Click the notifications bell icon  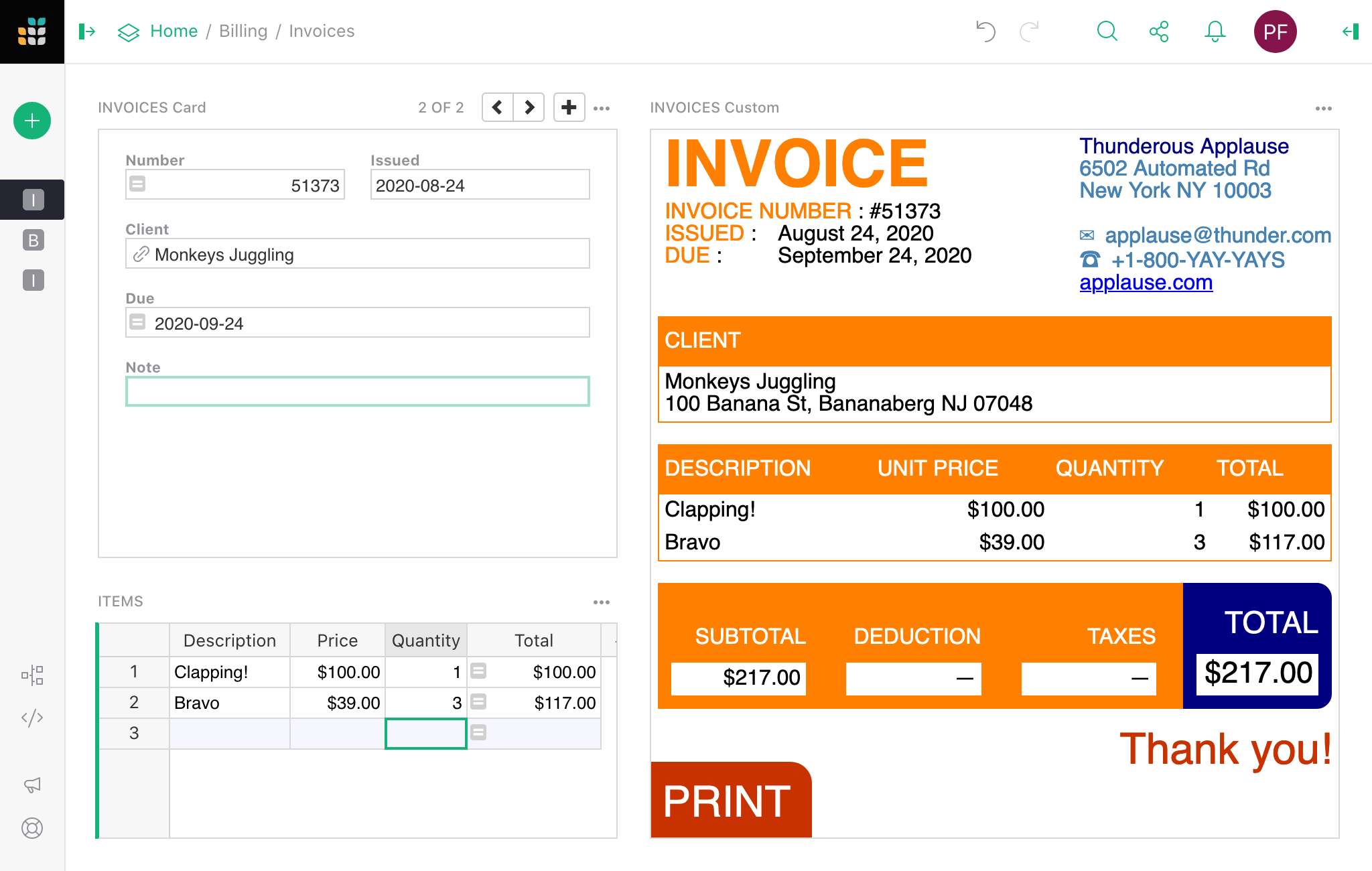(x=1215, y=31)
